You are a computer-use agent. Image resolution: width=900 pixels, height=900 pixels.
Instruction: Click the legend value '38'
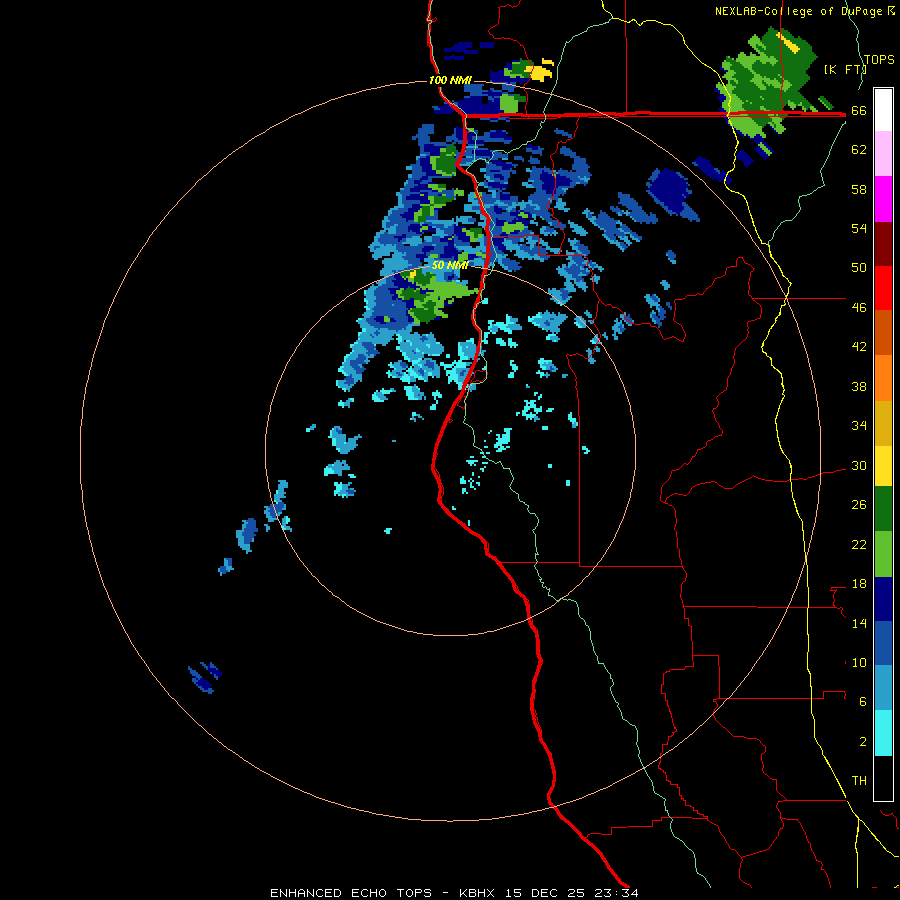[859, 386]
